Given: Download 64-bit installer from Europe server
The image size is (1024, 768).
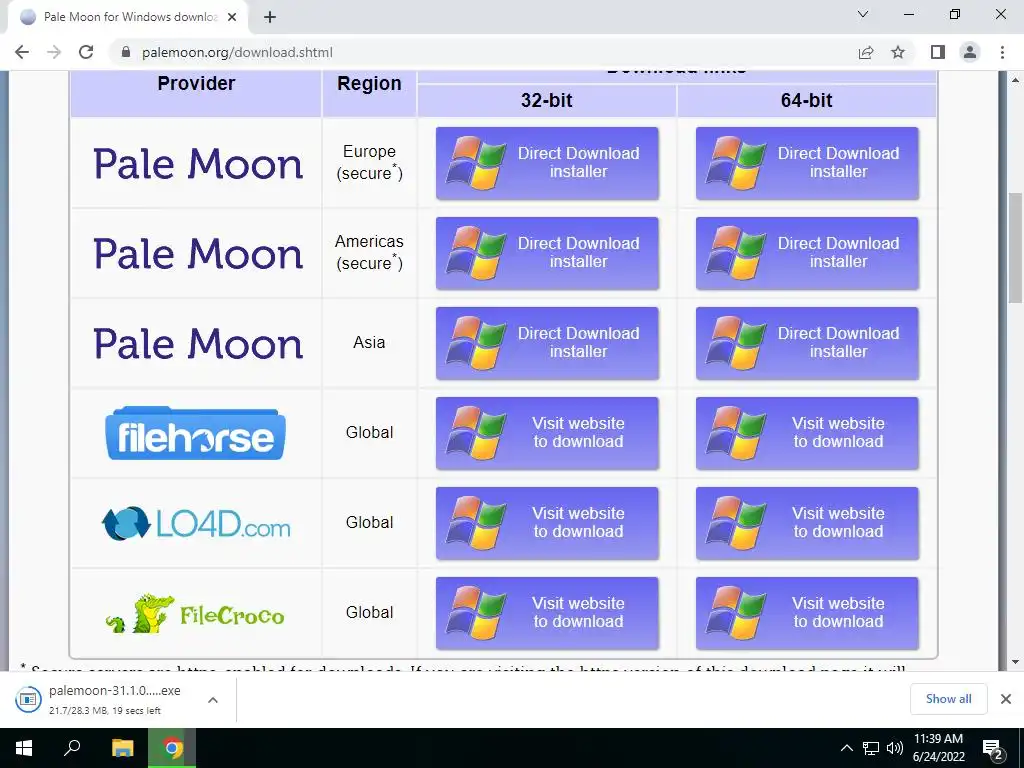Looking at the screenshot, I should 807,163.
